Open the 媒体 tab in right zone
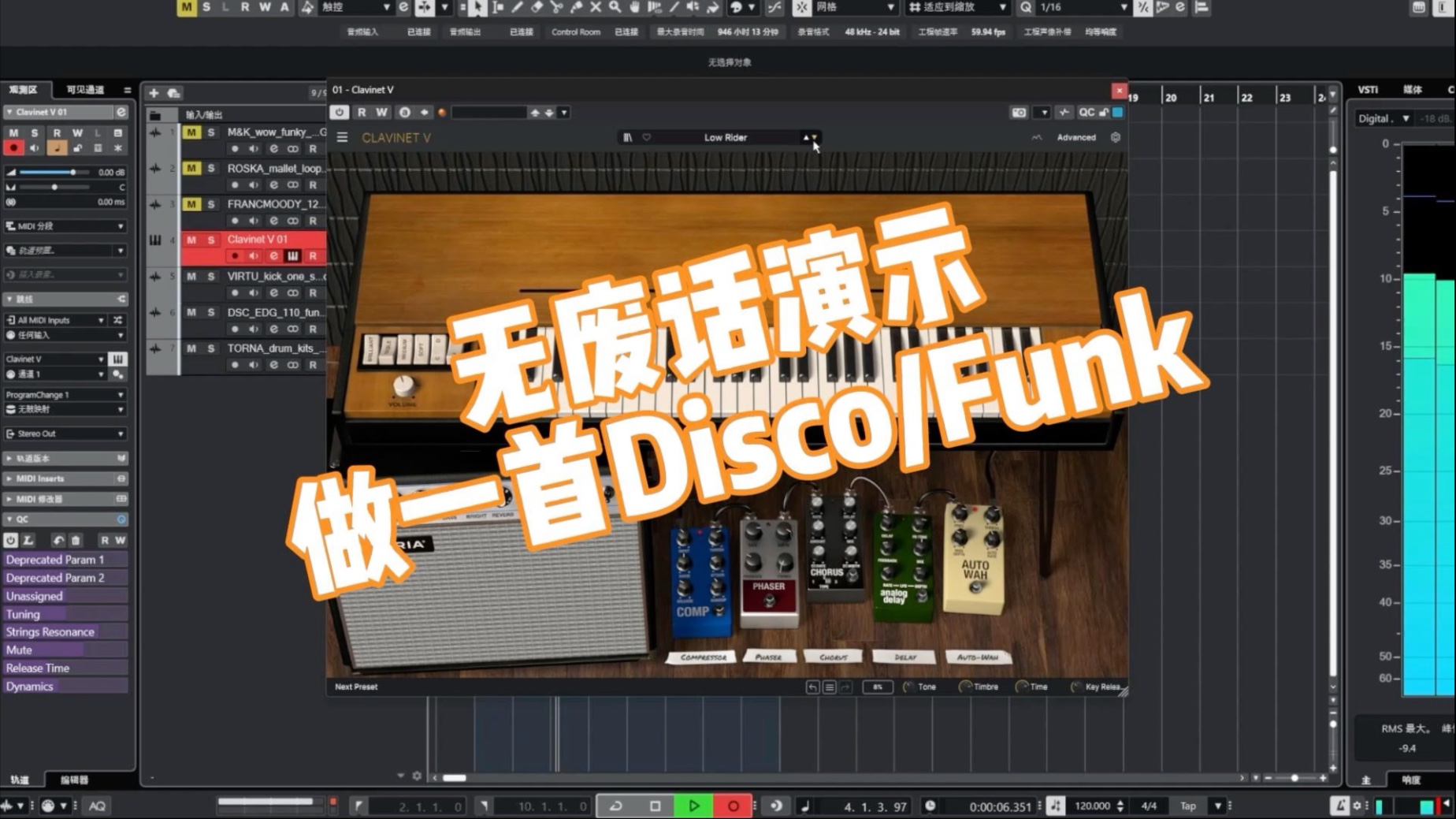The width and height of the screenshot is (1456, 819). tap(1413, 90)
